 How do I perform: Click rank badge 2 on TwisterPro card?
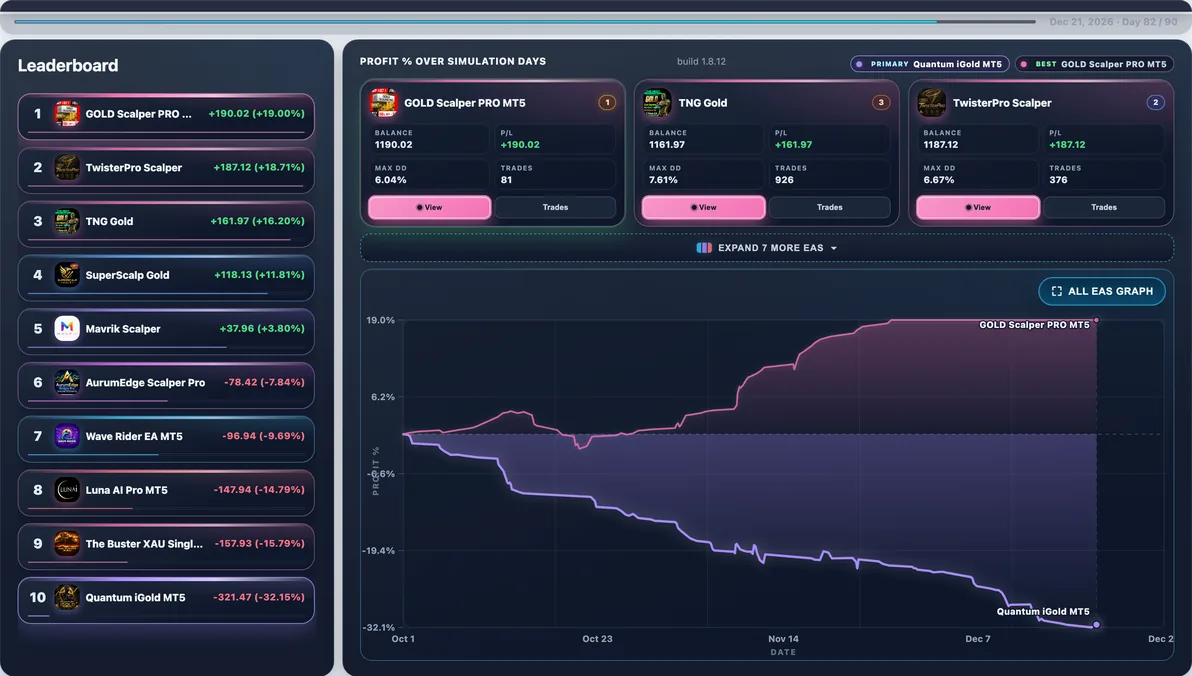click(1156, 103)
